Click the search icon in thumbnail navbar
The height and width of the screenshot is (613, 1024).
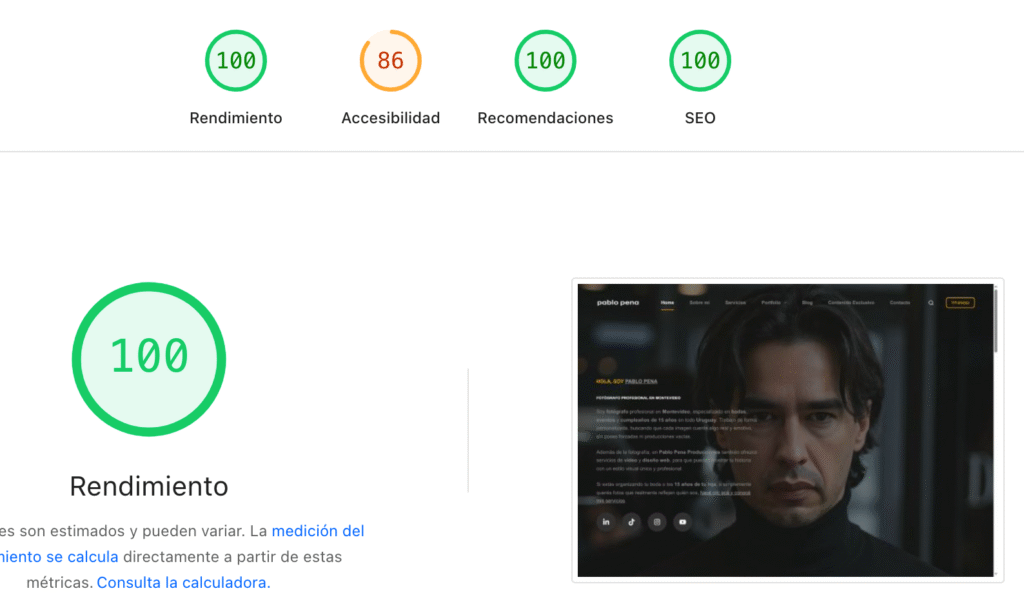point(931,303)
